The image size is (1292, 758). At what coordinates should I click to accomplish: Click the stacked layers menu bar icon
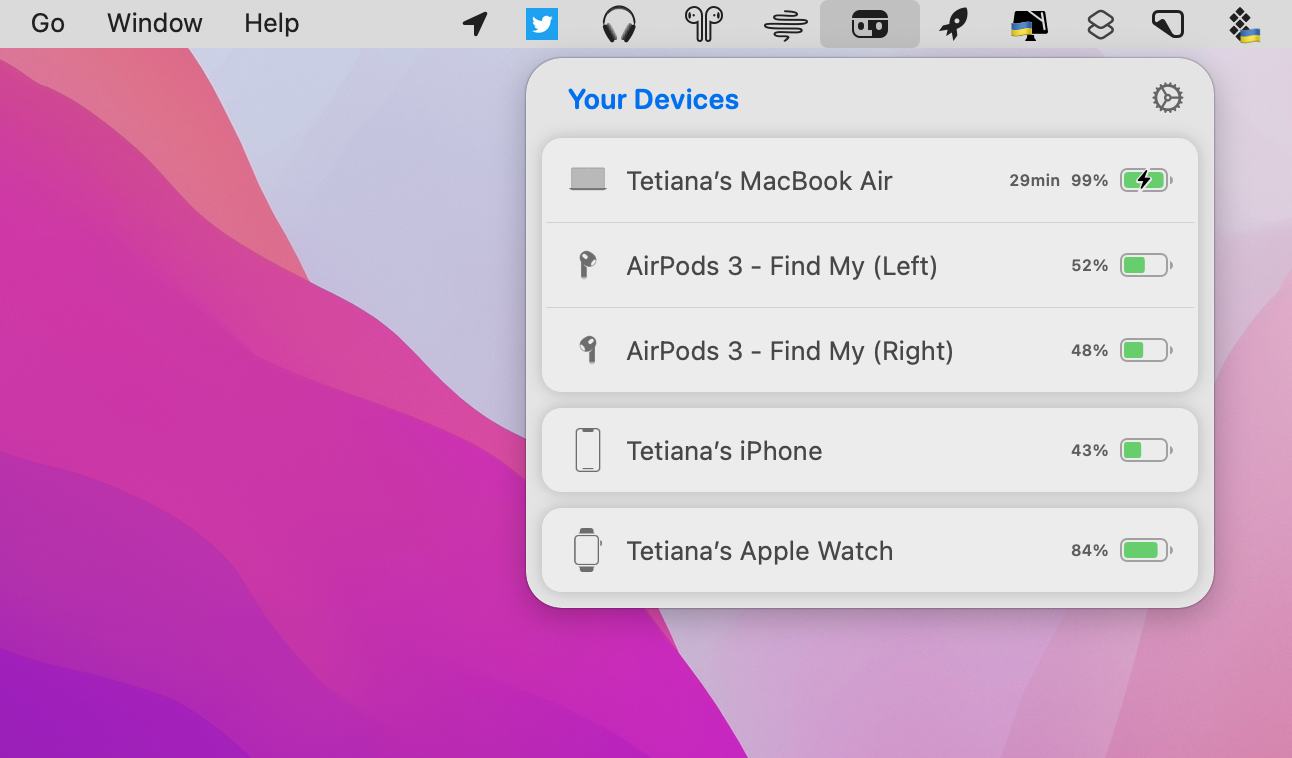(1101, 23)
